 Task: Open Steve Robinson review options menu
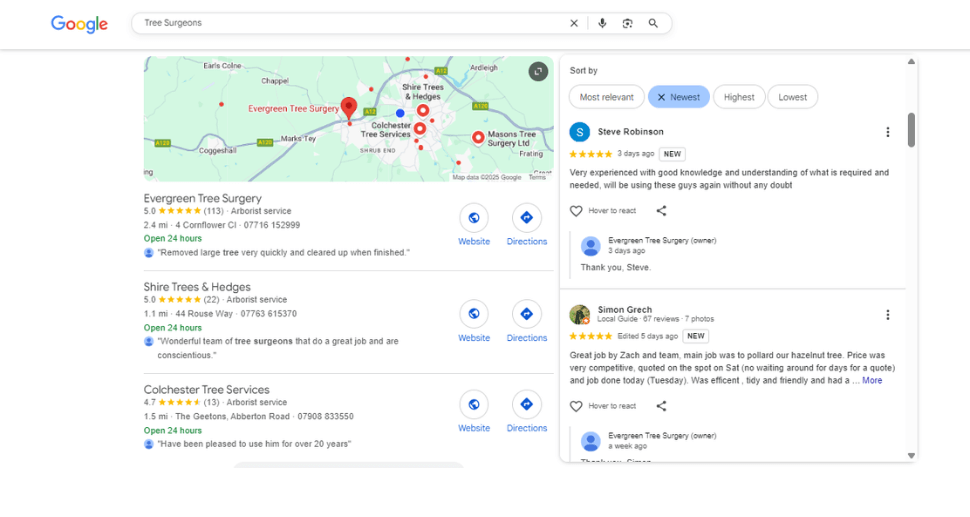click(x=888, y=132)
